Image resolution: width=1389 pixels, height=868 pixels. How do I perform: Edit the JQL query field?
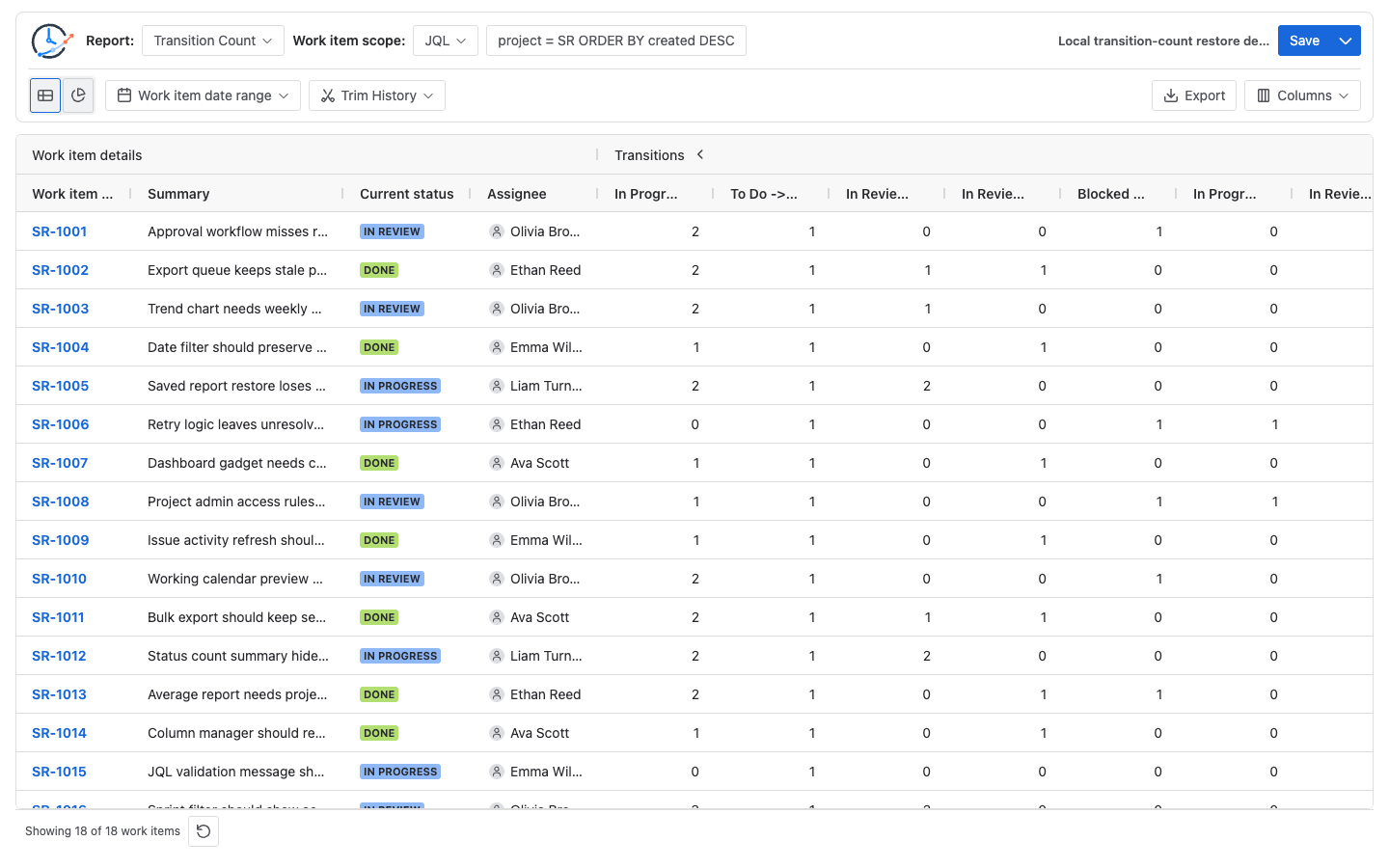coord(616,41)
